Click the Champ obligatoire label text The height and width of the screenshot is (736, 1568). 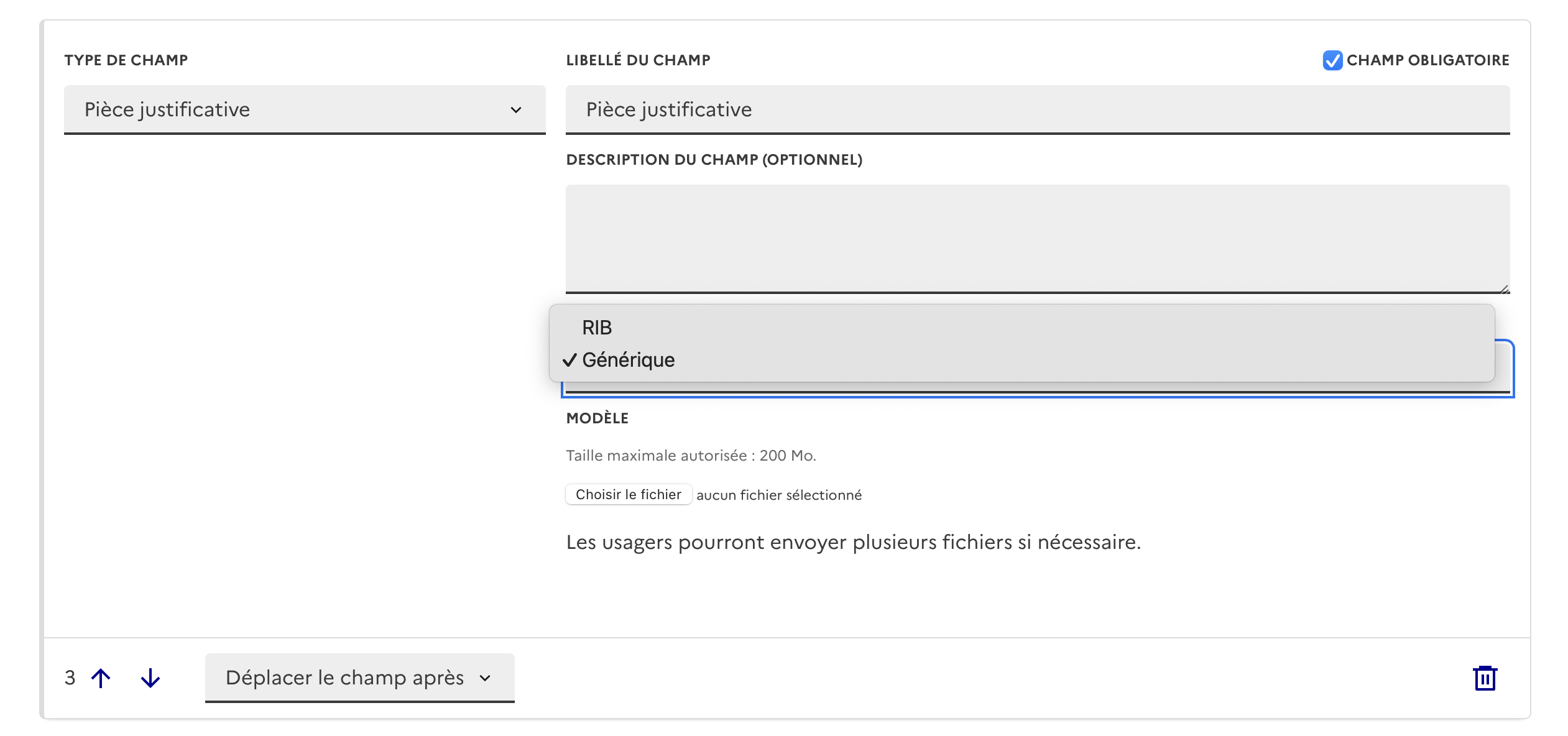(x=1427, y=60)
